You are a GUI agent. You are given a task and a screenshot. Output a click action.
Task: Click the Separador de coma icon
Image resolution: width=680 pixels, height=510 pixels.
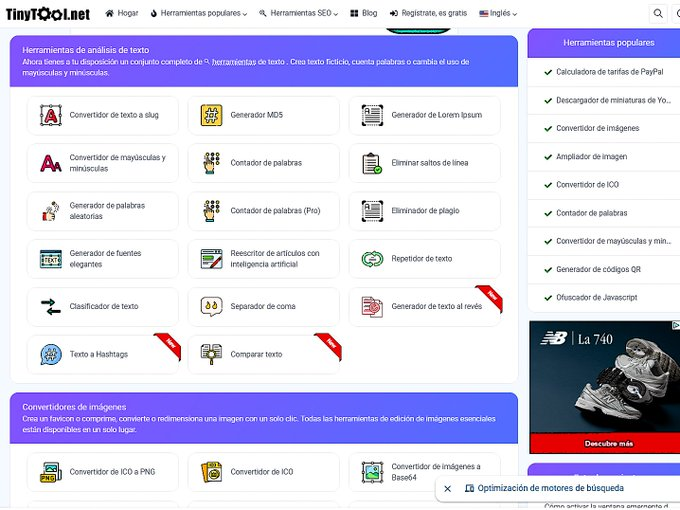(x=211, y=307)
